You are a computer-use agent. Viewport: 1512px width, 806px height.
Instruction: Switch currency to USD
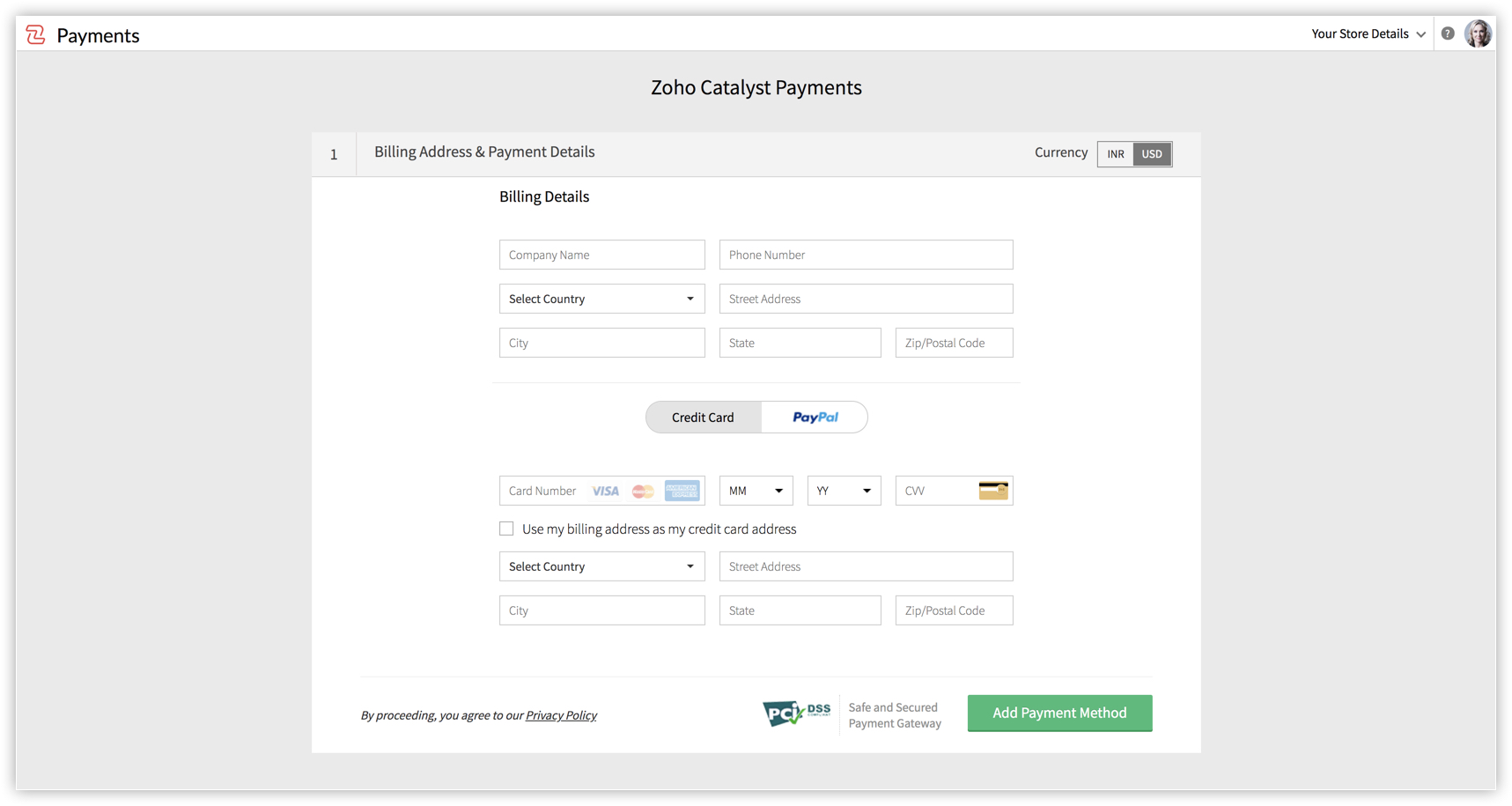point(1152,154)
